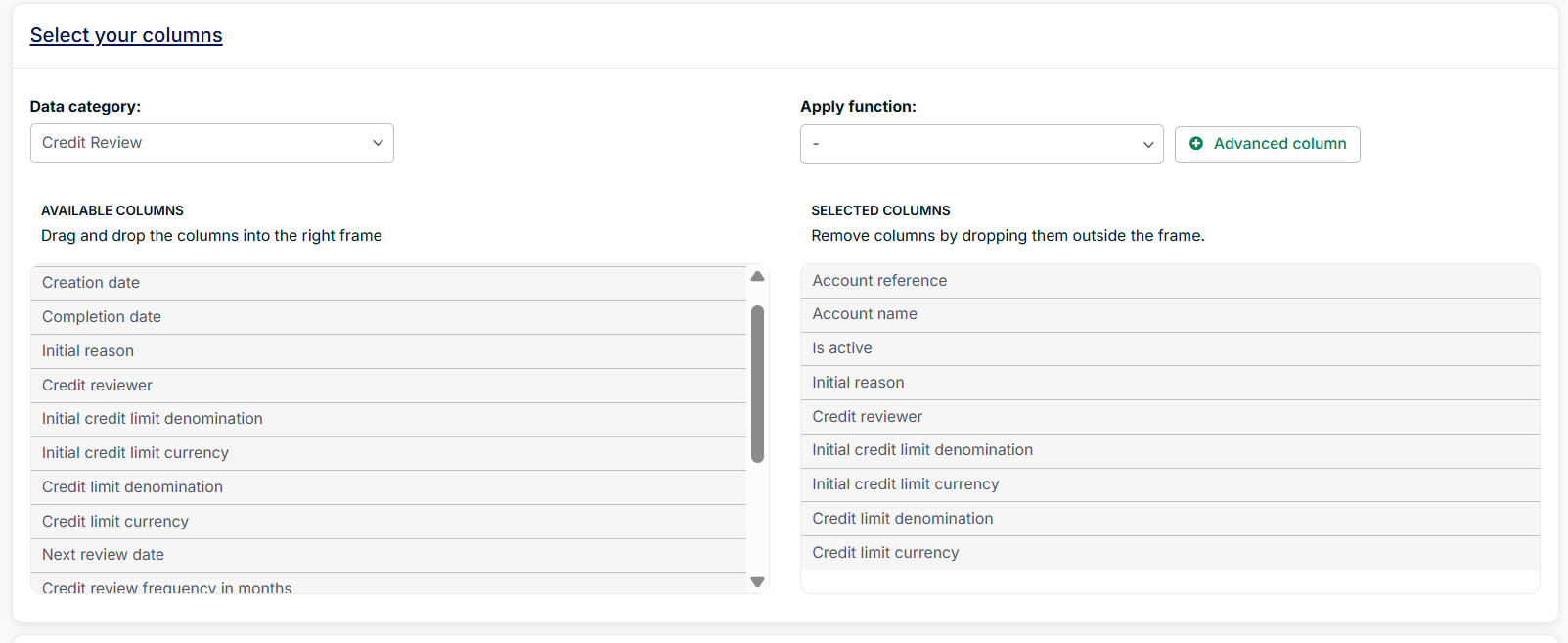Click the available columns scrollbar thumb
The width and height of the screenshot is (1568, 643).
click(x=757, y=384)
